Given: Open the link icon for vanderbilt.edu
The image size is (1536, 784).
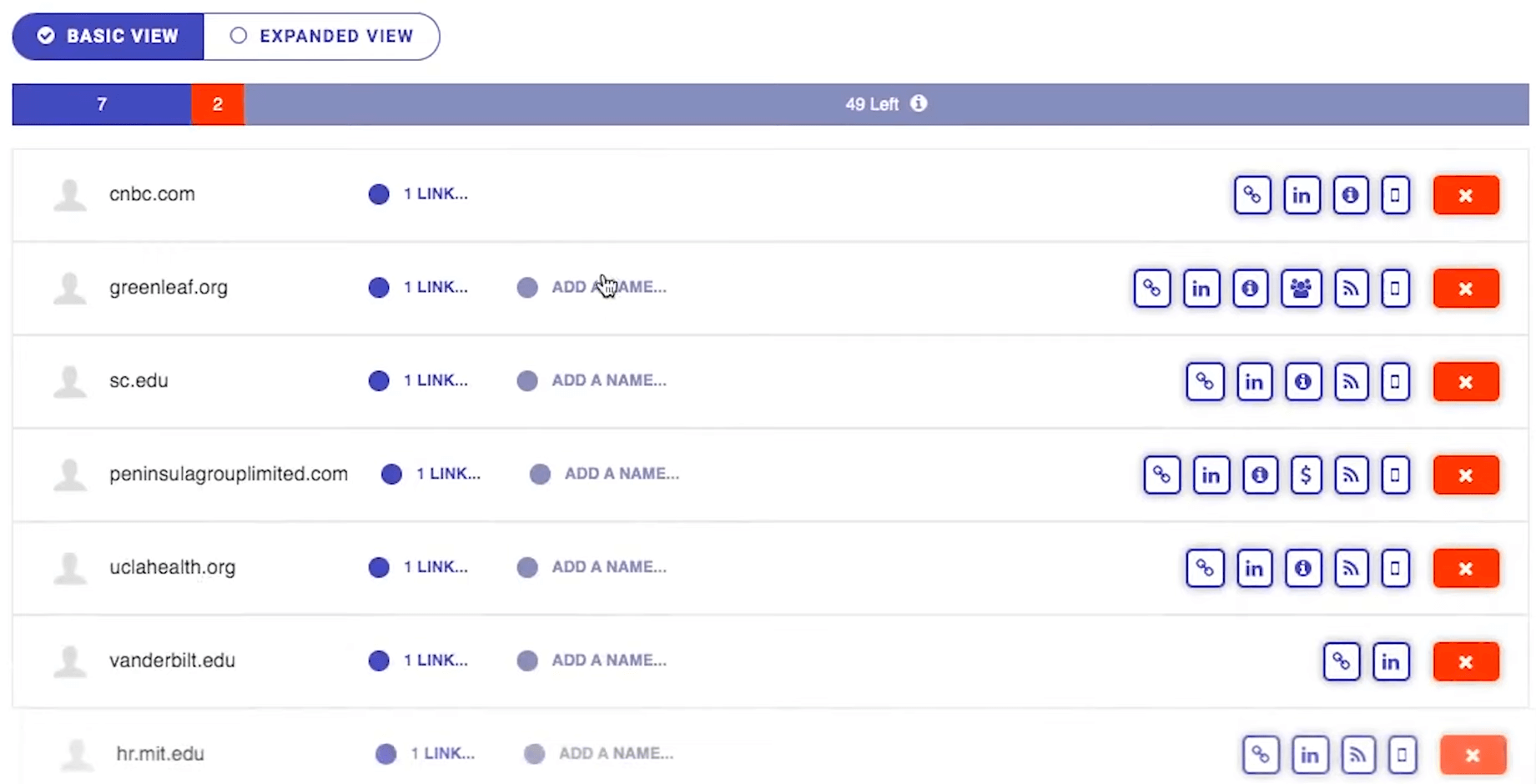Looking at the screenshot, I should (x=1342, y=662).
